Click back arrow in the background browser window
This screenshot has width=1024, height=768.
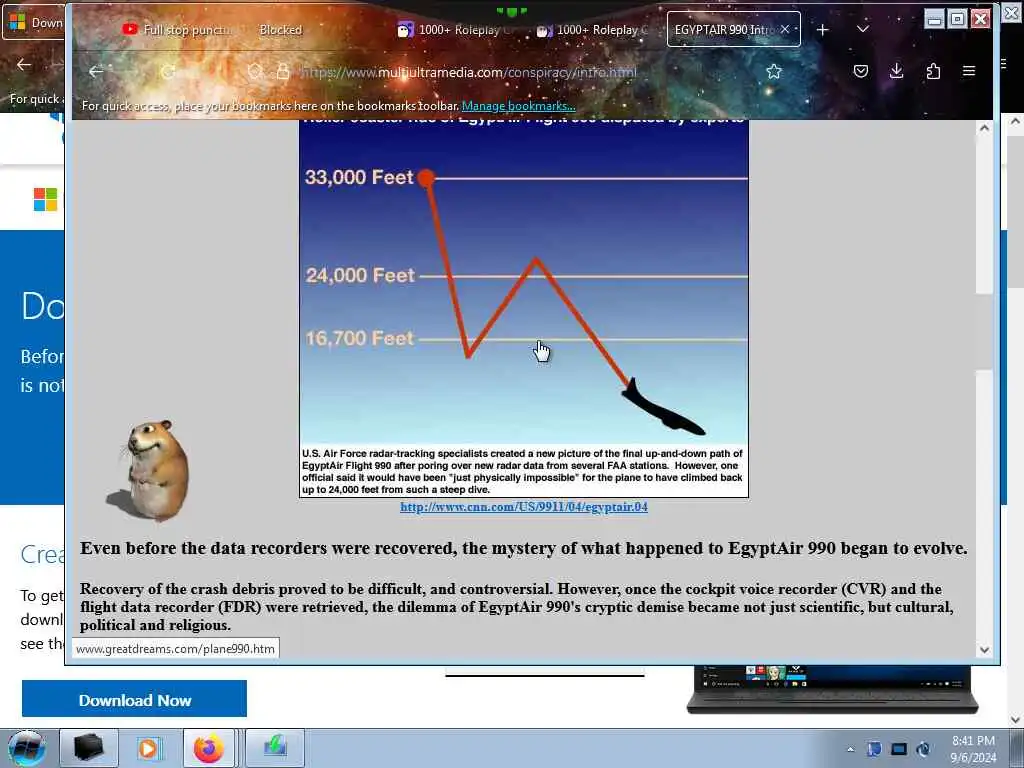point(24,65)
